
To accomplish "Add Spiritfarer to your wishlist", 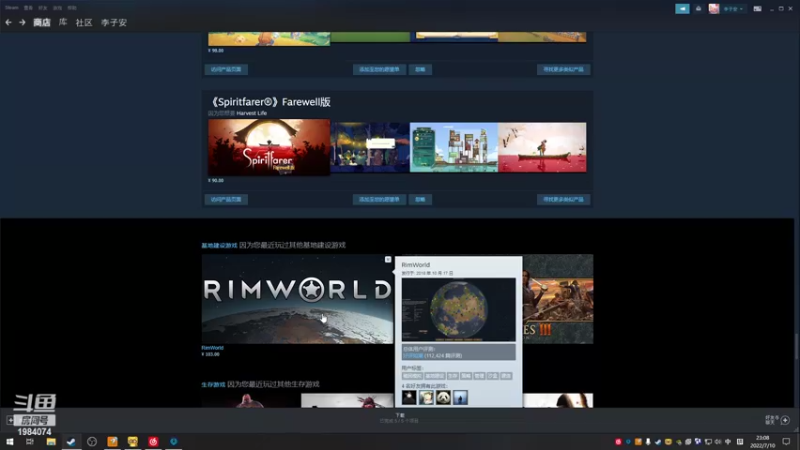I will pos(379,199).
